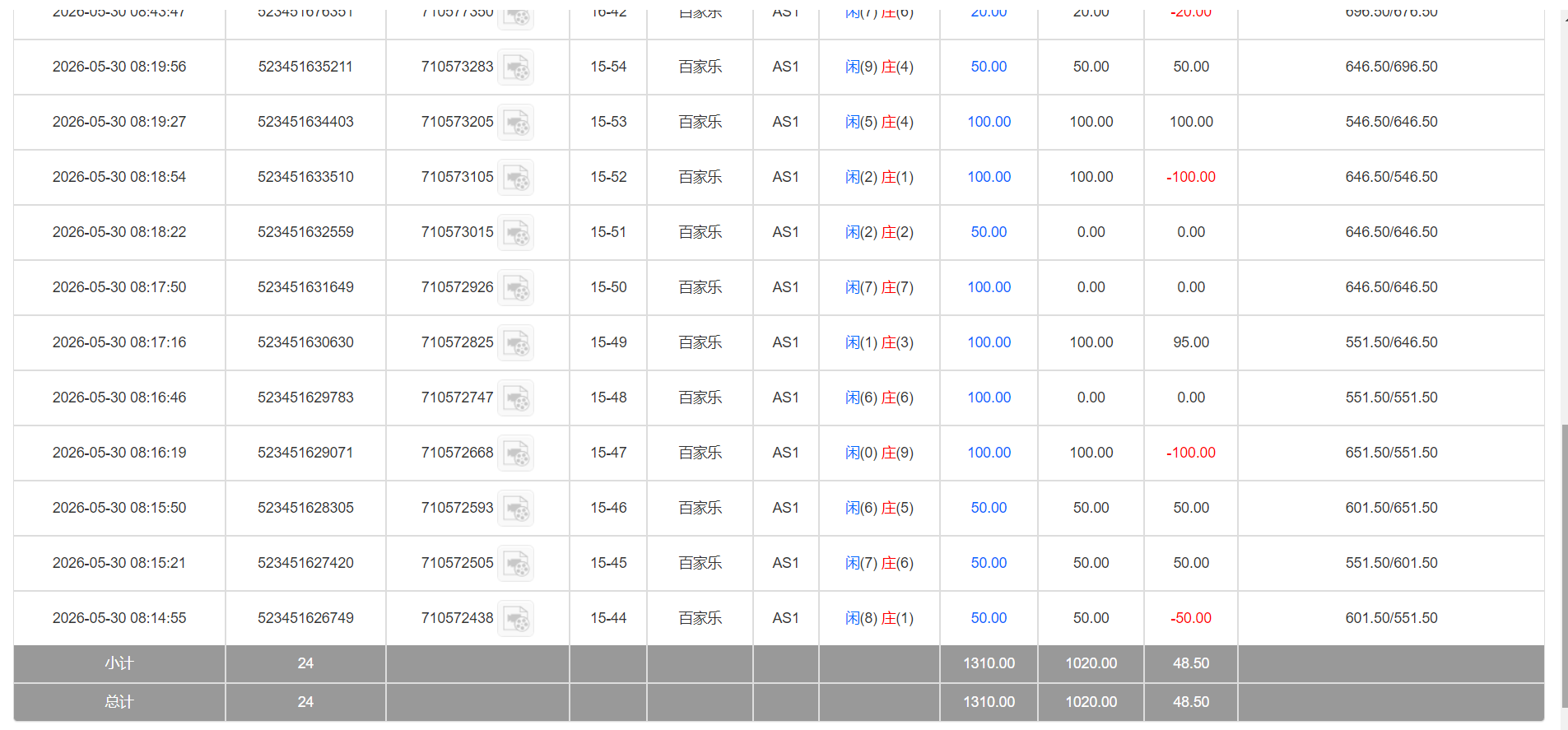
Task: Select order number 523451633510
Action: tap(305, 177)
